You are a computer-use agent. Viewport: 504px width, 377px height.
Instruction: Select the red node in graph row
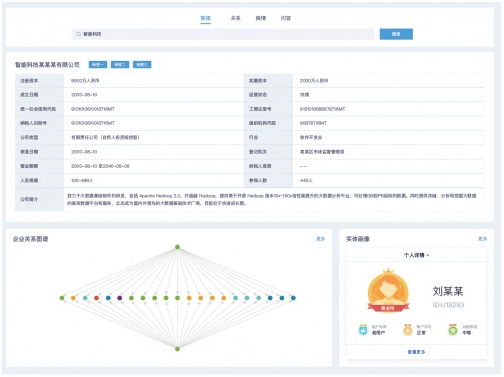pyautogui.click(x=96, y=298)
